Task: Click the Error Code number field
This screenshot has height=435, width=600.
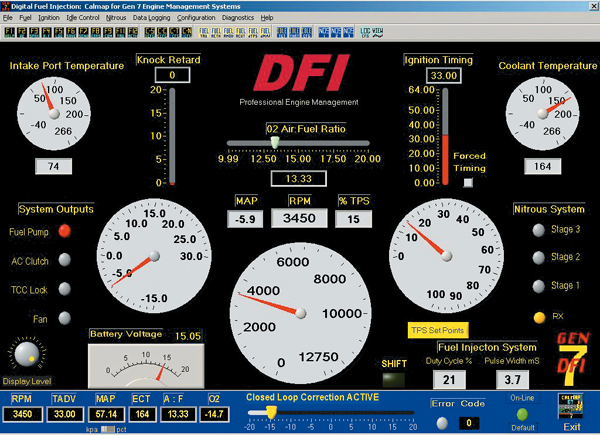Action: pos(469,423)
